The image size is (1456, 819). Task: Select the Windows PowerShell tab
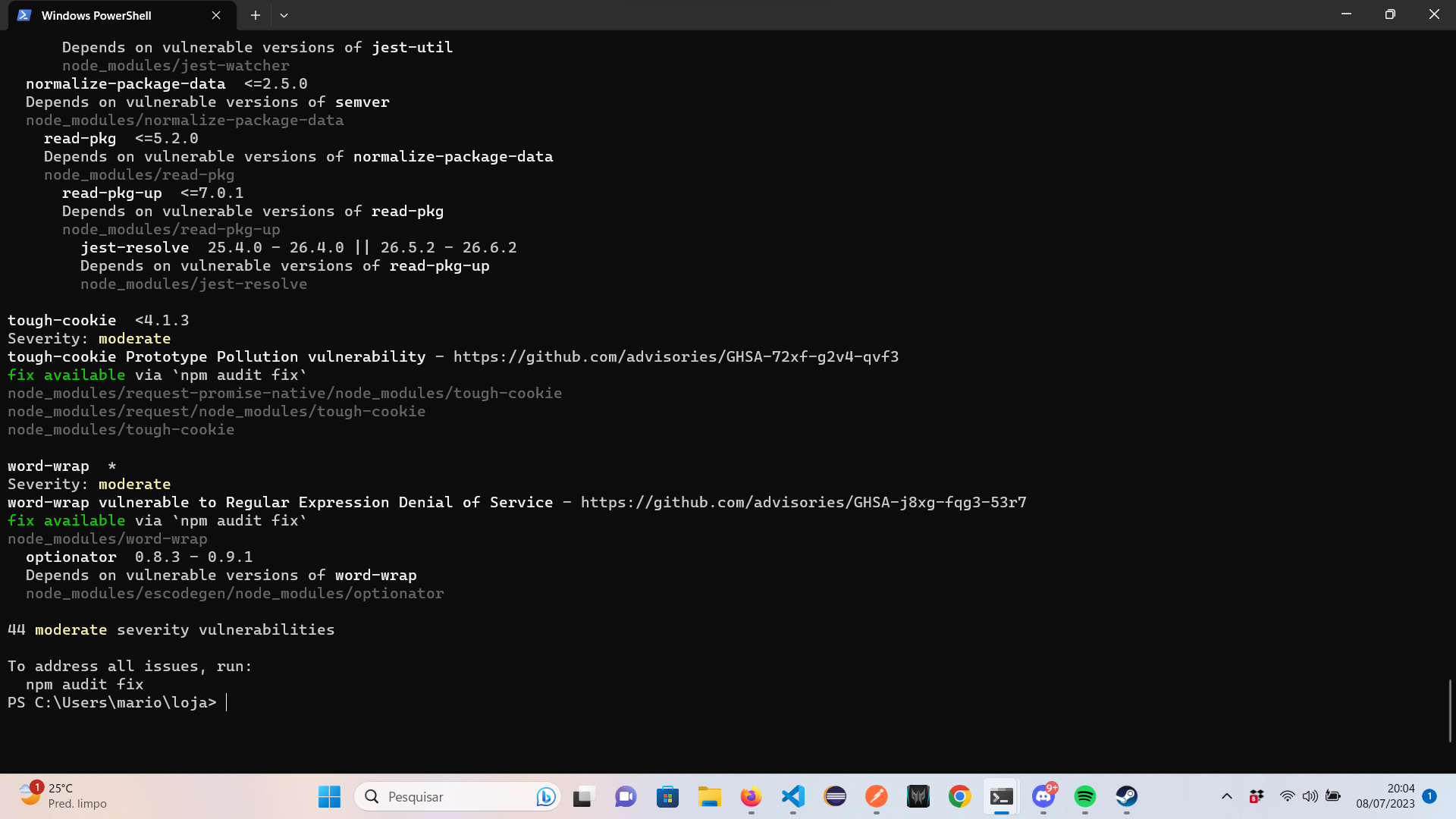click(121, 15)
